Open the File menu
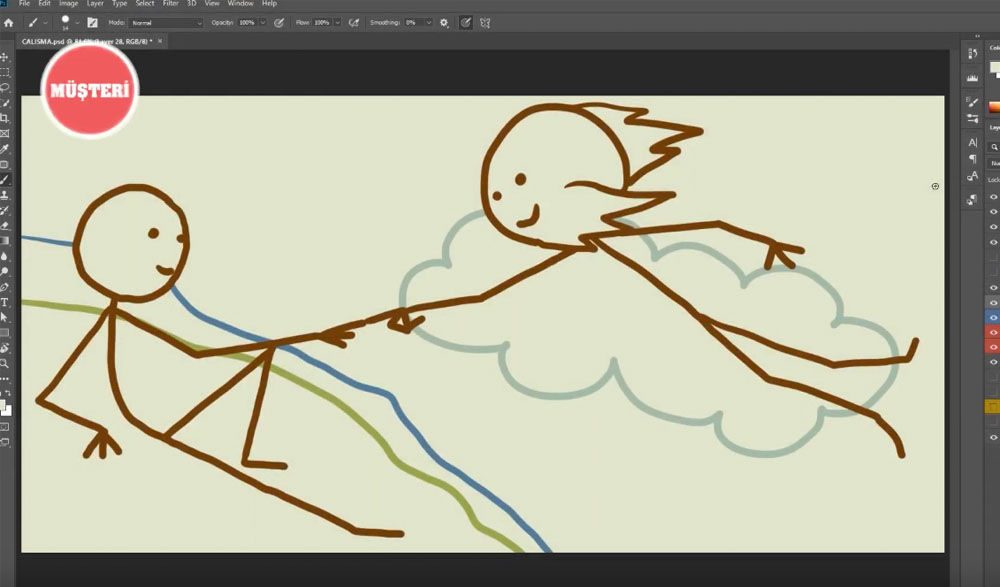This screenshot has width=1000, height=587. [24, 3]
